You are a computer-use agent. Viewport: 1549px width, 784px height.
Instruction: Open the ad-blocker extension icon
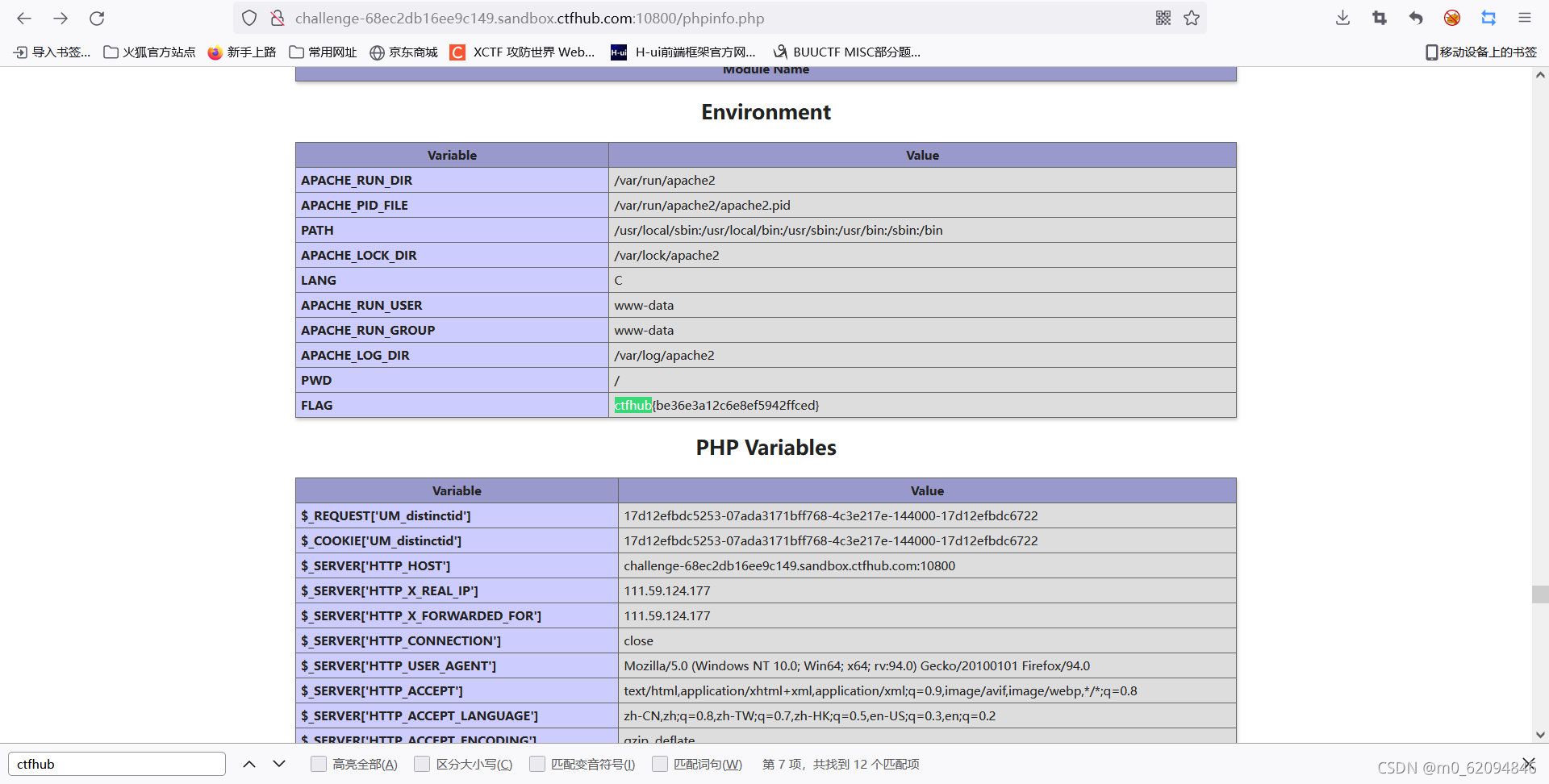1452,18
